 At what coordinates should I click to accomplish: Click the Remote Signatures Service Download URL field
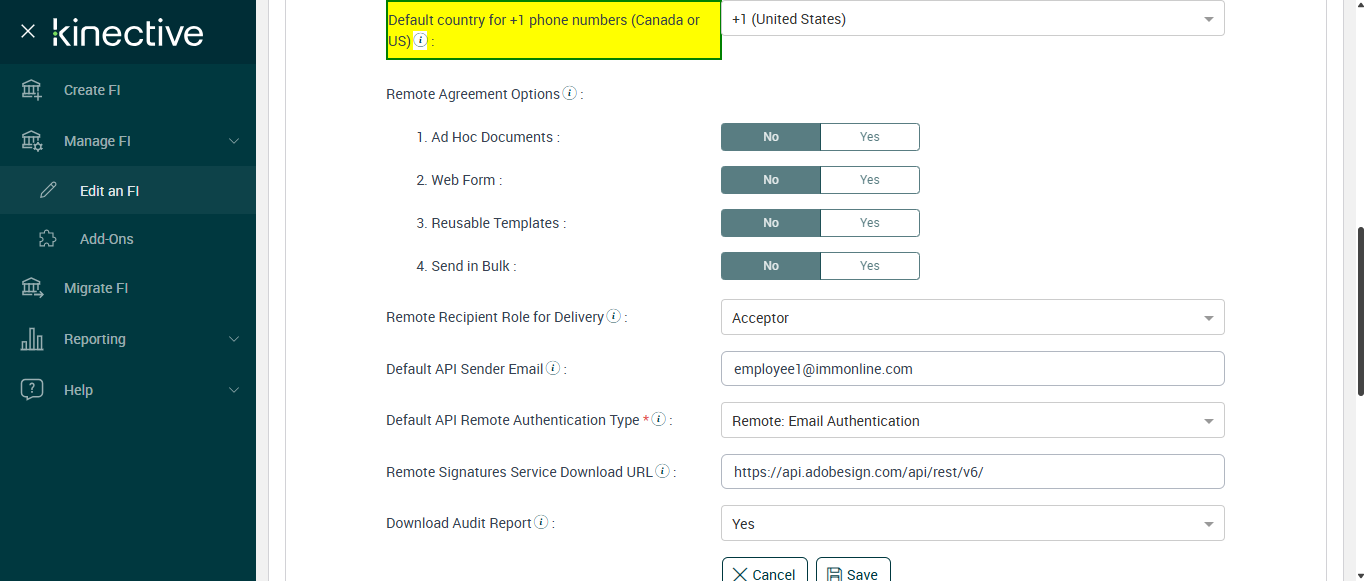(x=972, y=472)
